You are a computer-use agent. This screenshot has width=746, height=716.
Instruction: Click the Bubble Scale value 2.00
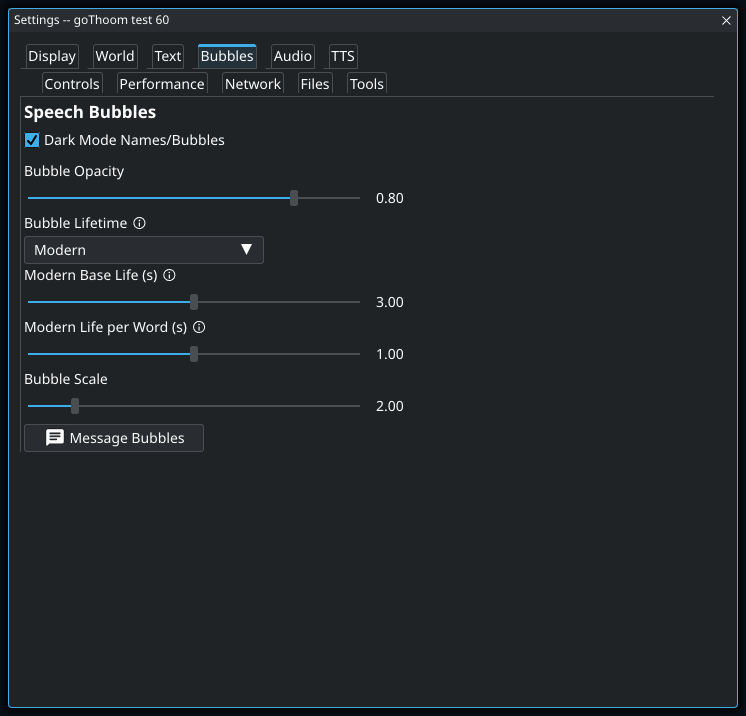[x=389, y=406]
